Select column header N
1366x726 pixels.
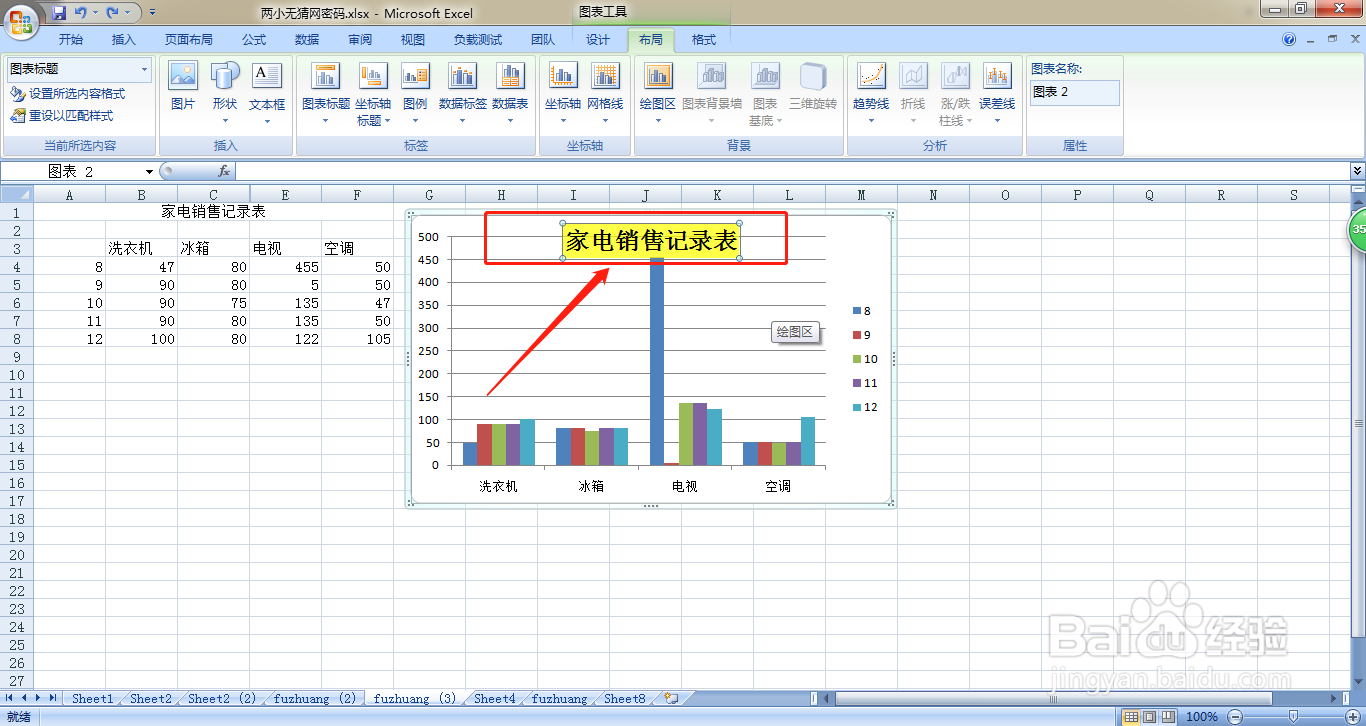(933, 195)
